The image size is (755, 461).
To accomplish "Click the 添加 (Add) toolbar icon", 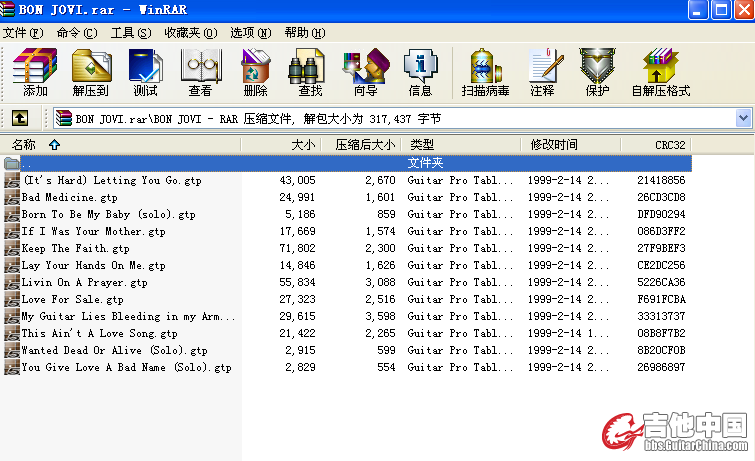I will (x=35, y=72).
